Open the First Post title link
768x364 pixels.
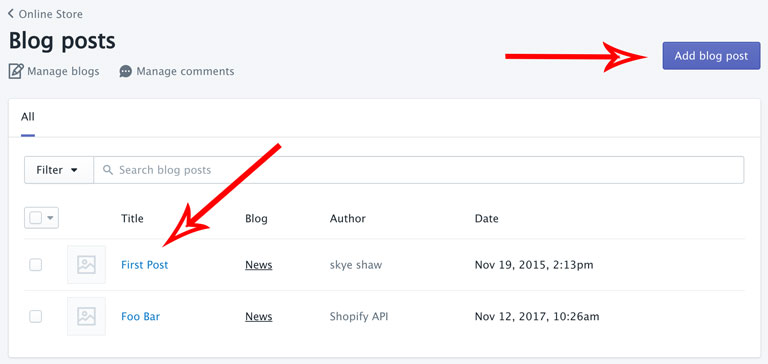(x=144, y=265)
